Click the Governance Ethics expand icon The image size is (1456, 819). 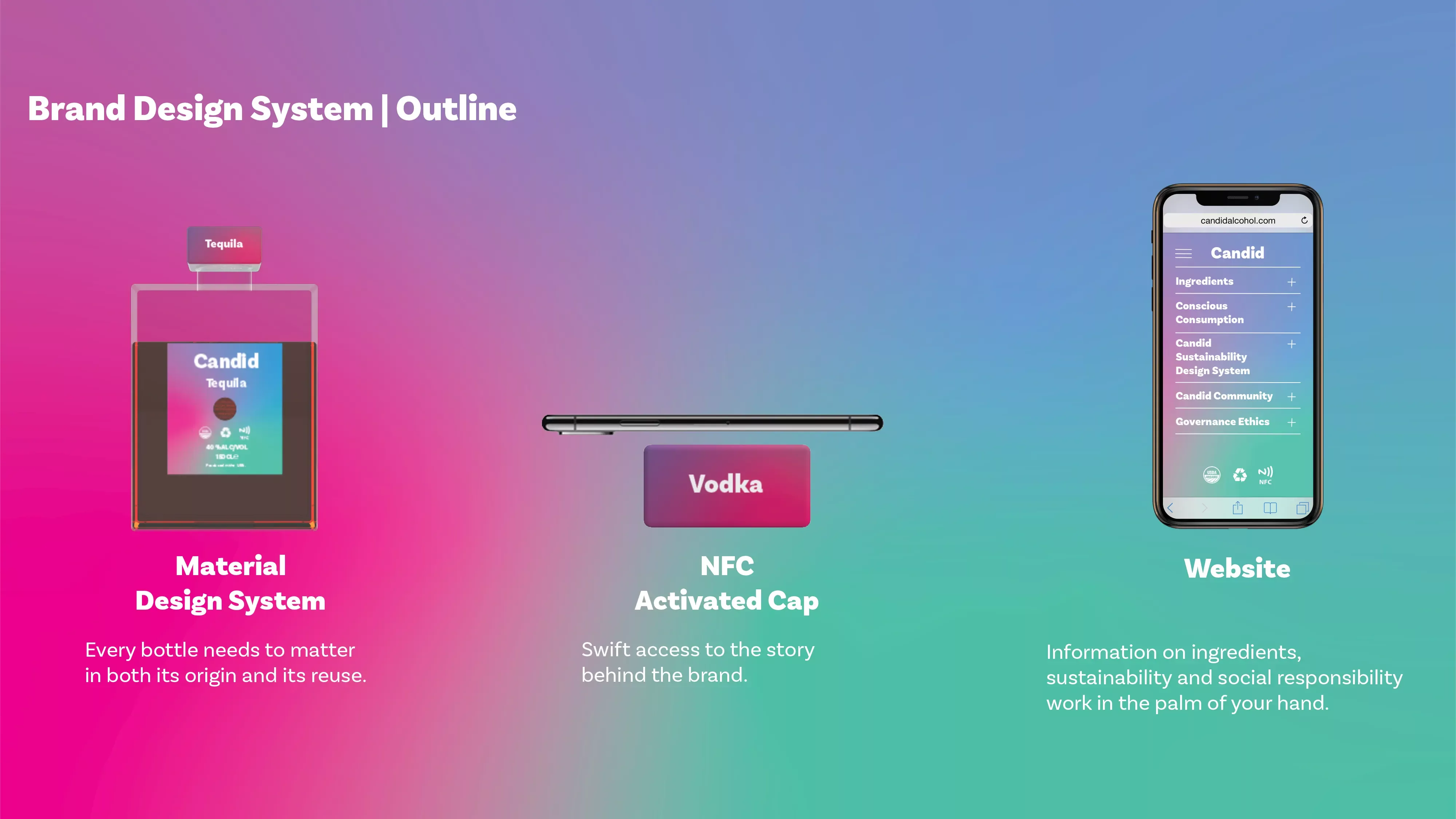click(x=1293, y=421)
